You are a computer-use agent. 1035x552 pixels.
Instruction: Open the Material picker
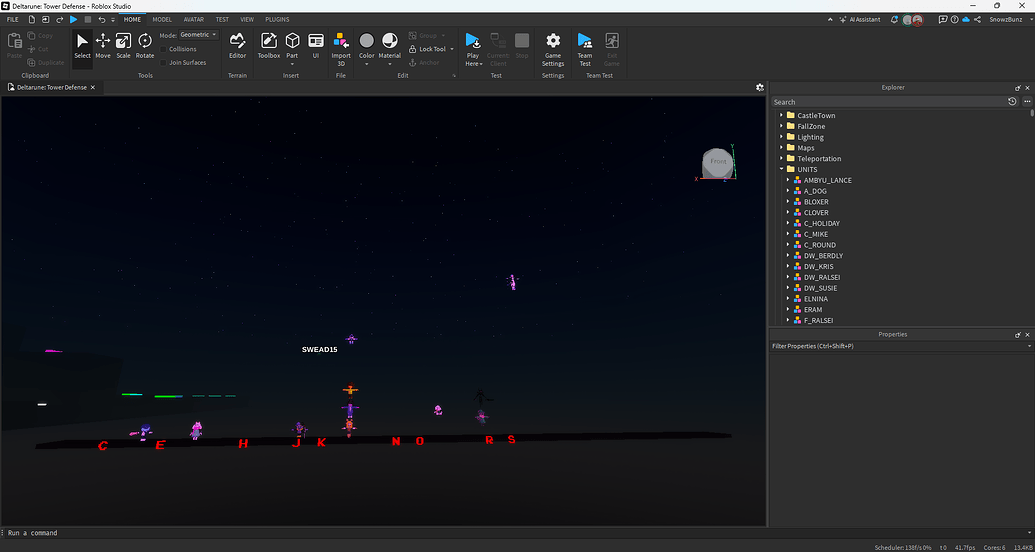[x=389, y=41]
